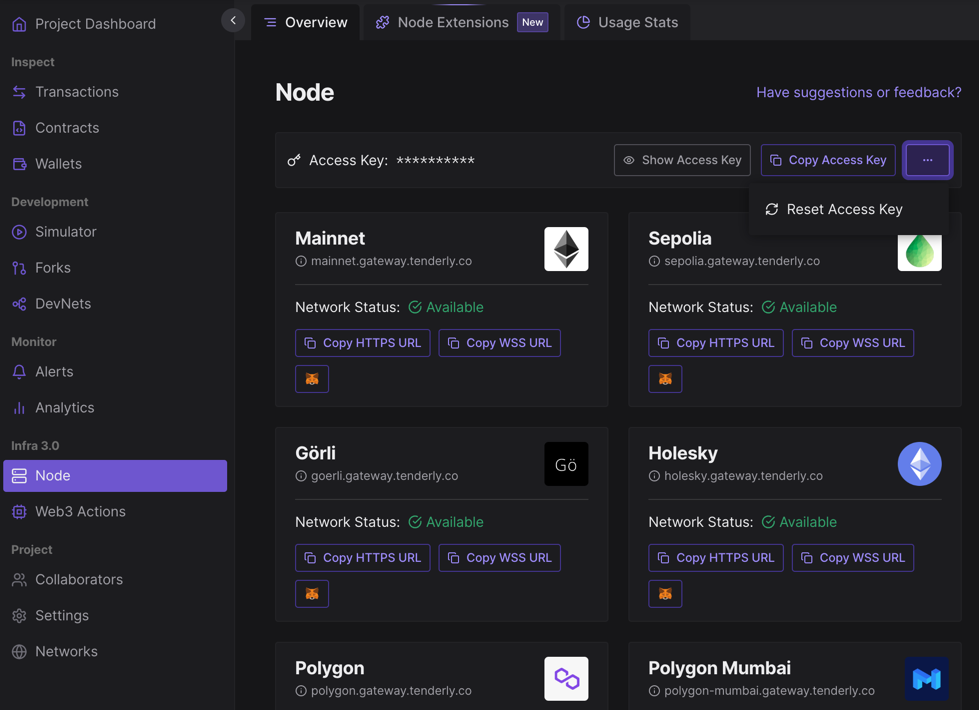Screen dimensions: 979x710
Task: Click the Polygon network logo
Action: [x=566, y=679]
